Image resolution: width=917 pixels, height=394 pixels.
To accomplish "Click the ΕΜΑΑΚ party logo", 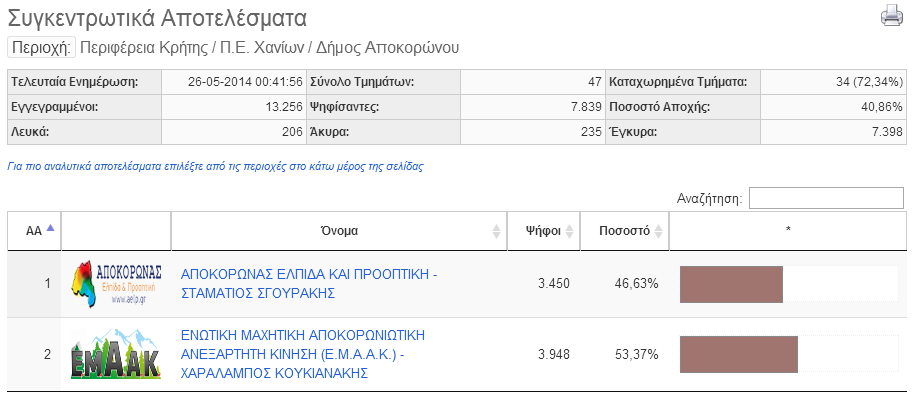I will (116, 354).
